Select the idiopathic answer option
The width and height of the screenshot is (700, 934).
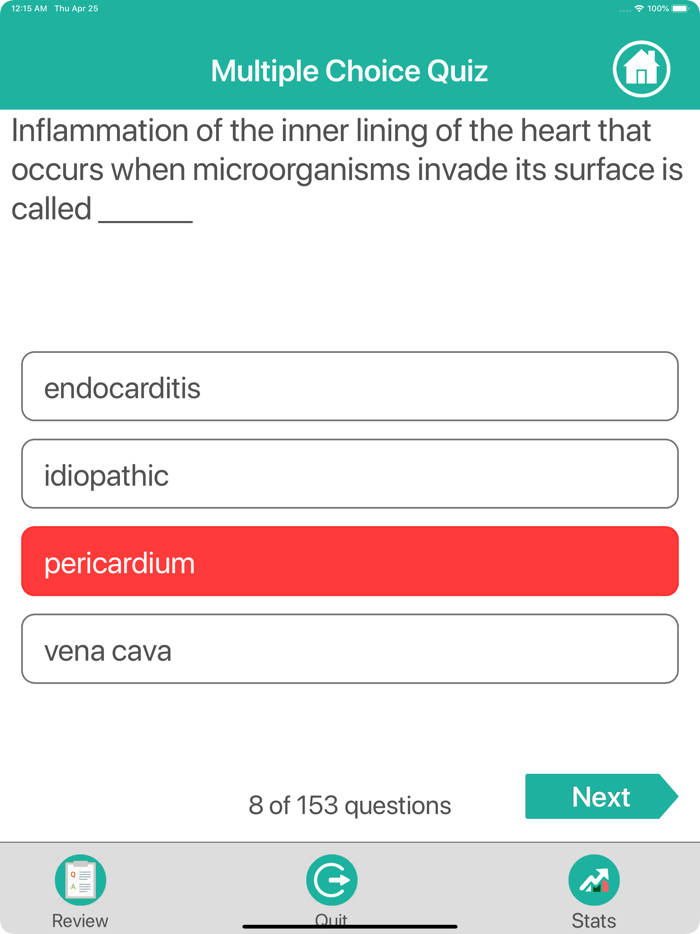(349, 473)
